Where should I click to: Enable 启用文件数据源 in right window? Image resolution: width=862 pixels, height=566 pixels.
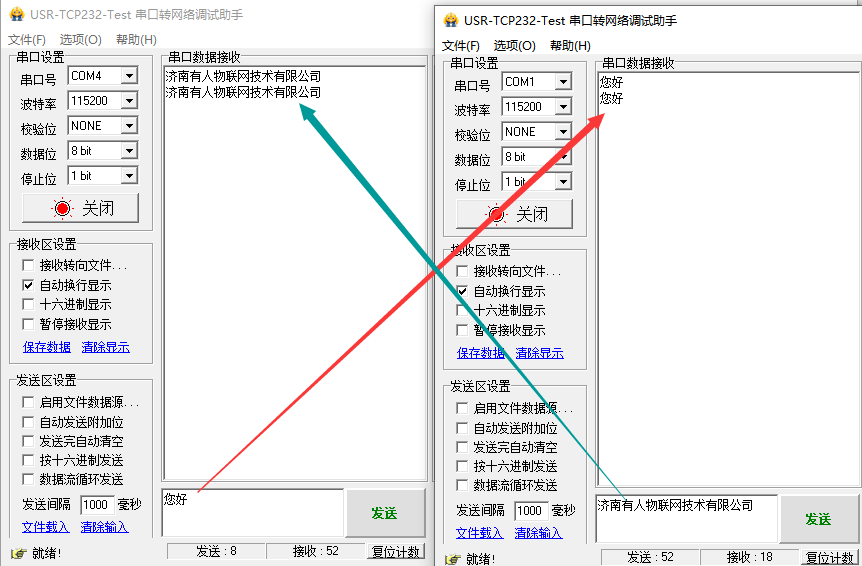[x=462, y=408]
